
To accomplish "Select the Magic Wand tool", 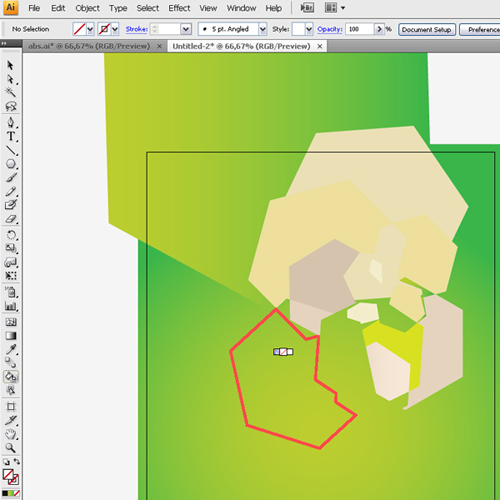I will pyautogui.click(x=10, y=92).
